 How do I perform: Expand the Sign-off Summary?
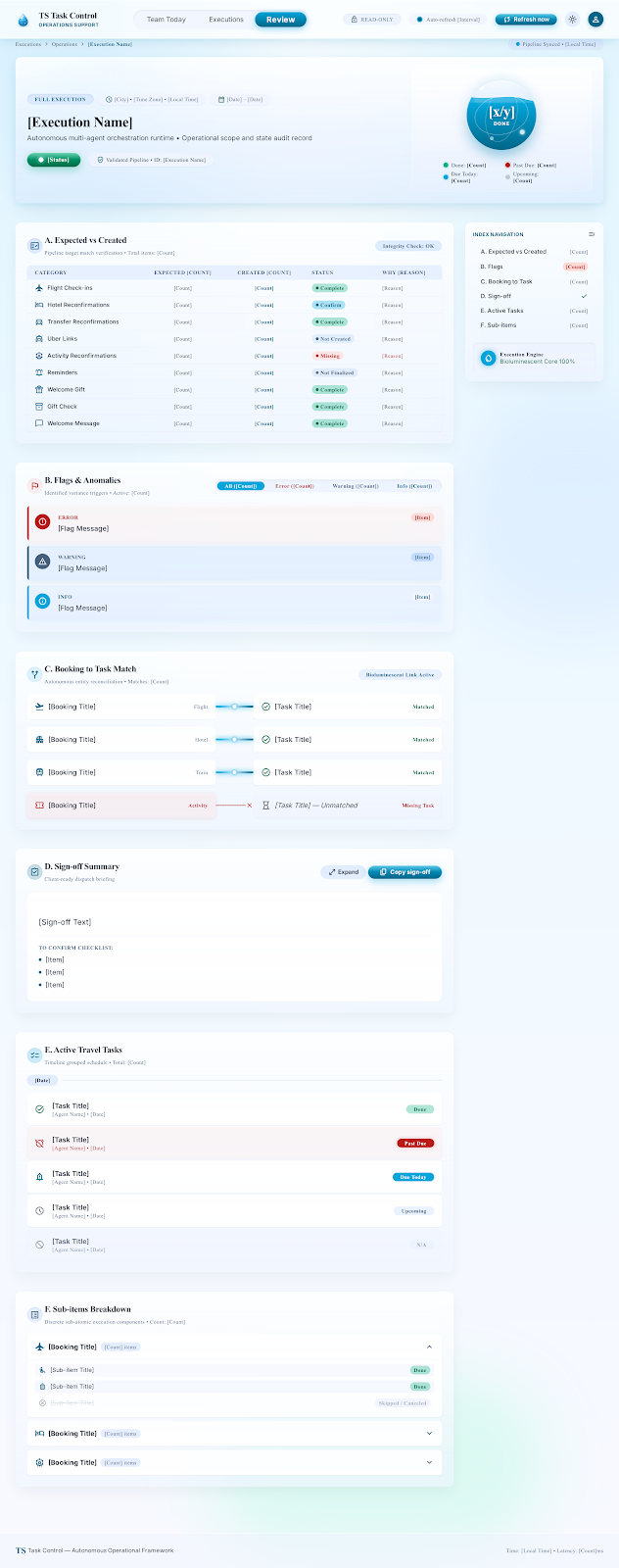[343, 872]
